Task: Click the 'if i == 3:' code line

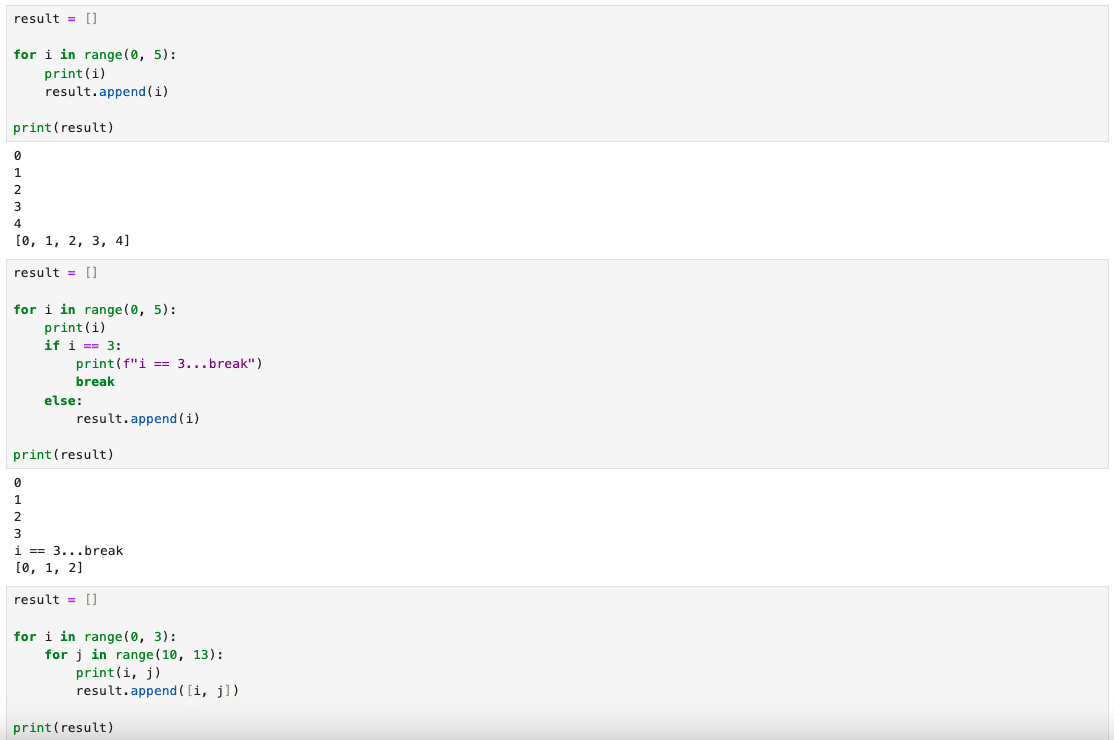Action: [82, 346]
